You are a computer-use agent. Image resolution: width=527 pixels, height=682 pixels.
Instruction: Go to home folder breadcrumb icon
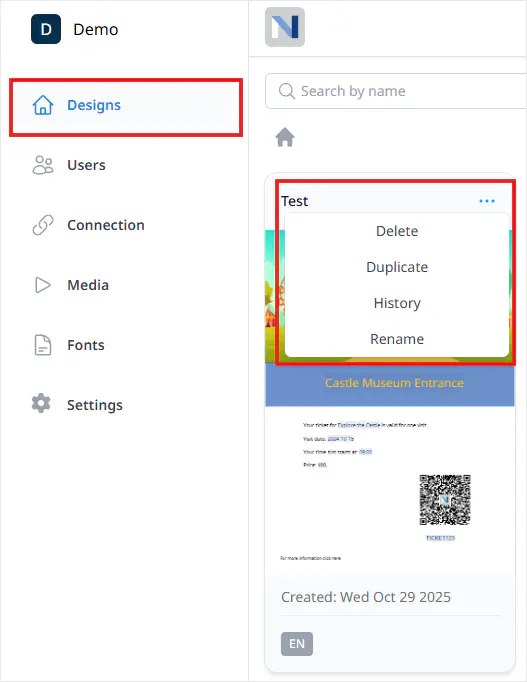pyautogui.click(x=285, y=137)
